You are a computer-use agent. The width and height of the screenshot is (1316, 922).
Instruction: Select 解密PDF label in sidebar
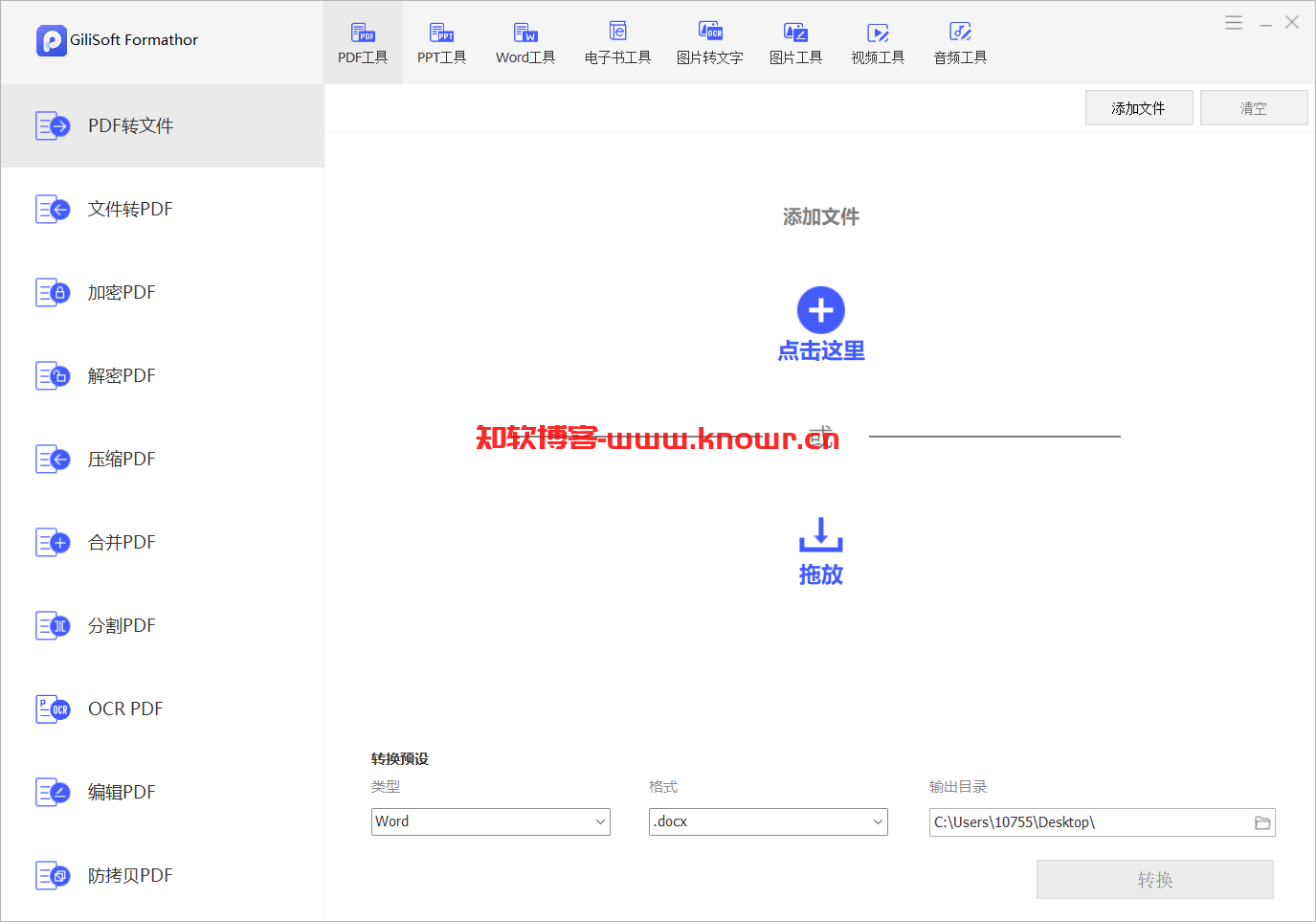(x=122, y=375)
